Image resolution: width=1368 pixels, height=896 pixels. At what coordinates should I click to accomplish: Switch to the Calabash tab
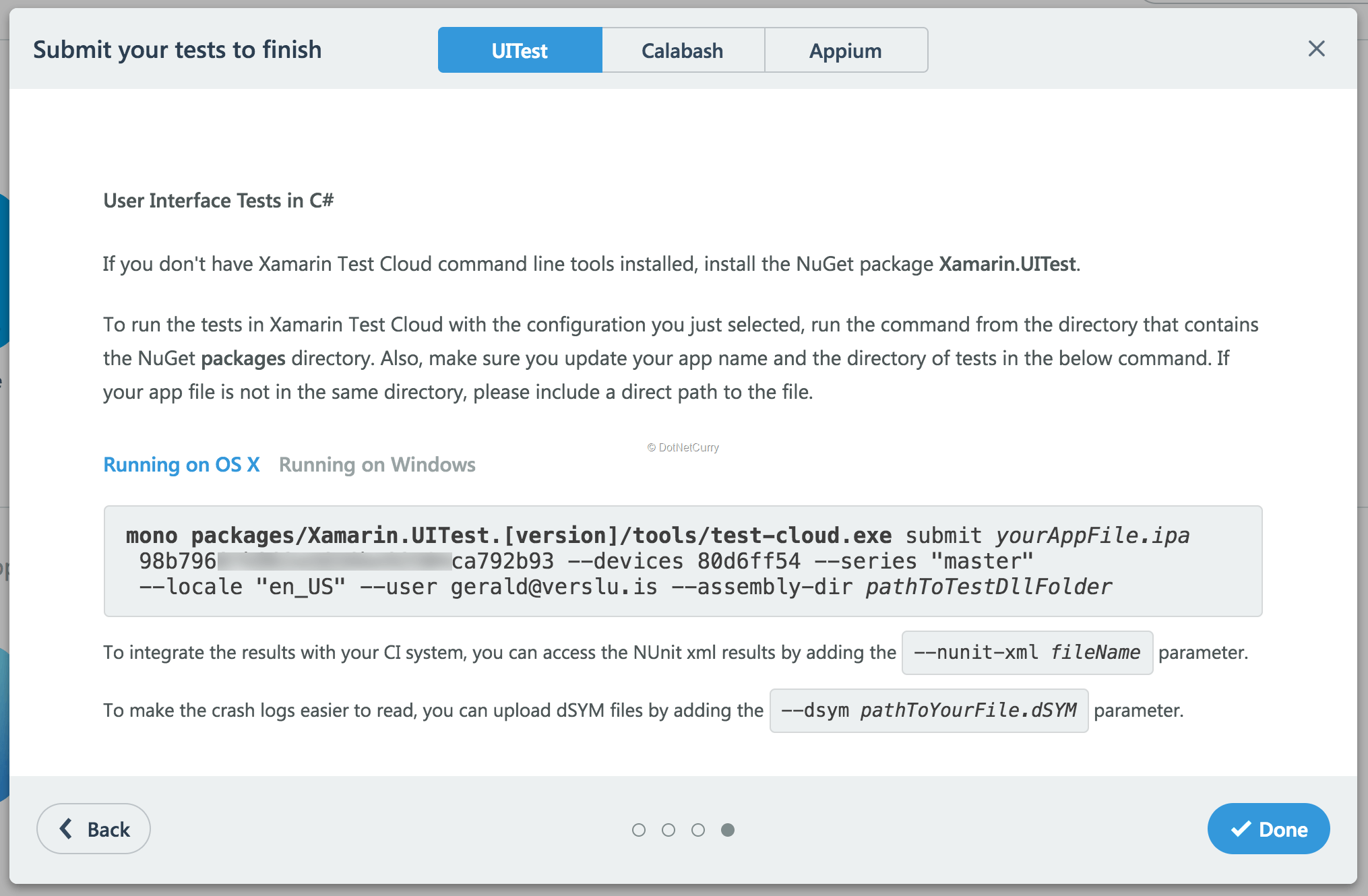(683, 50)
